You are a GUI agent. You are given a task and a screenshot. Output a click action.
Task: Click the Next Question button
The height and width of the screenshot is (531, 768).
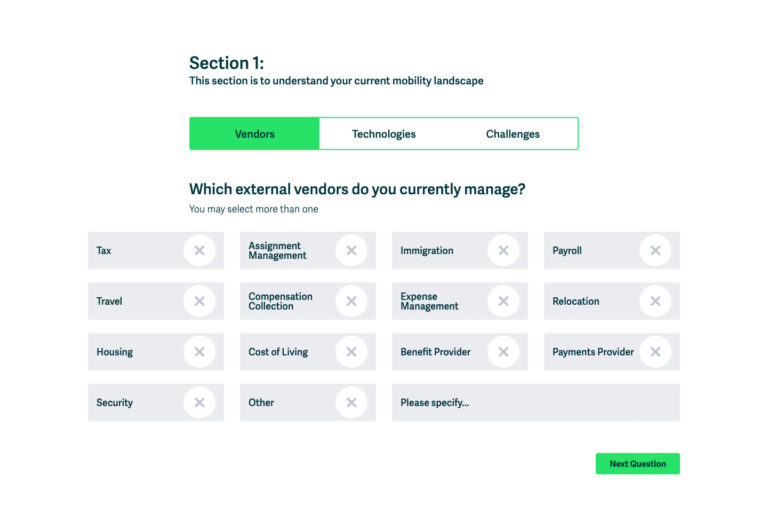point(638,463)
